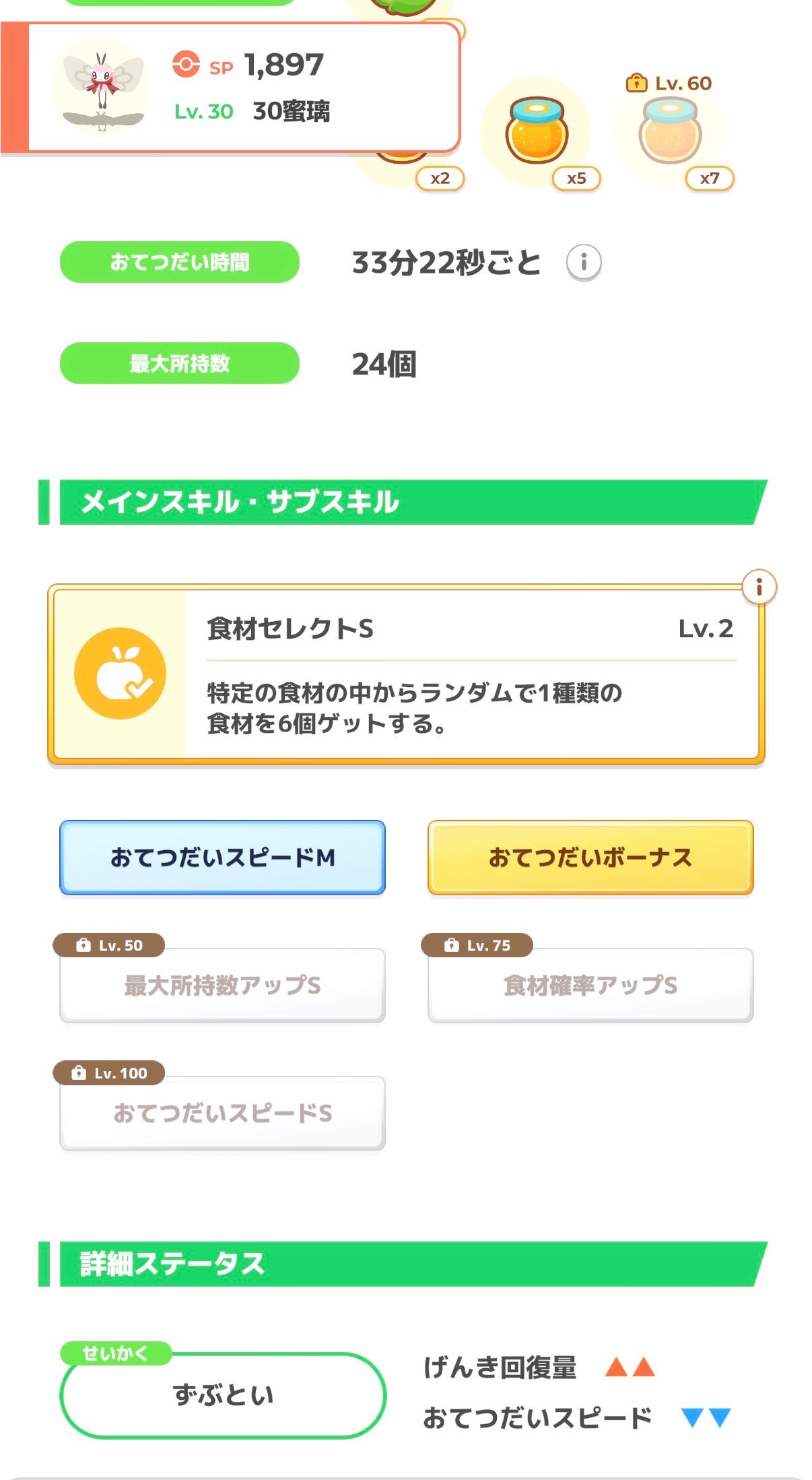
Task: Tap the locked Lv. 60 honey jar
Action: [670, 132]
